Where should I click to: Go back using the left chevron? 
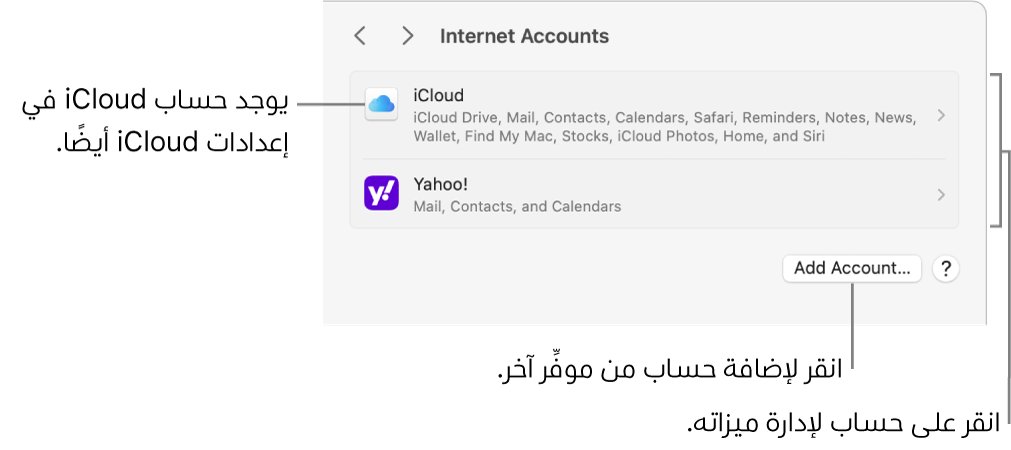point(360,36)
